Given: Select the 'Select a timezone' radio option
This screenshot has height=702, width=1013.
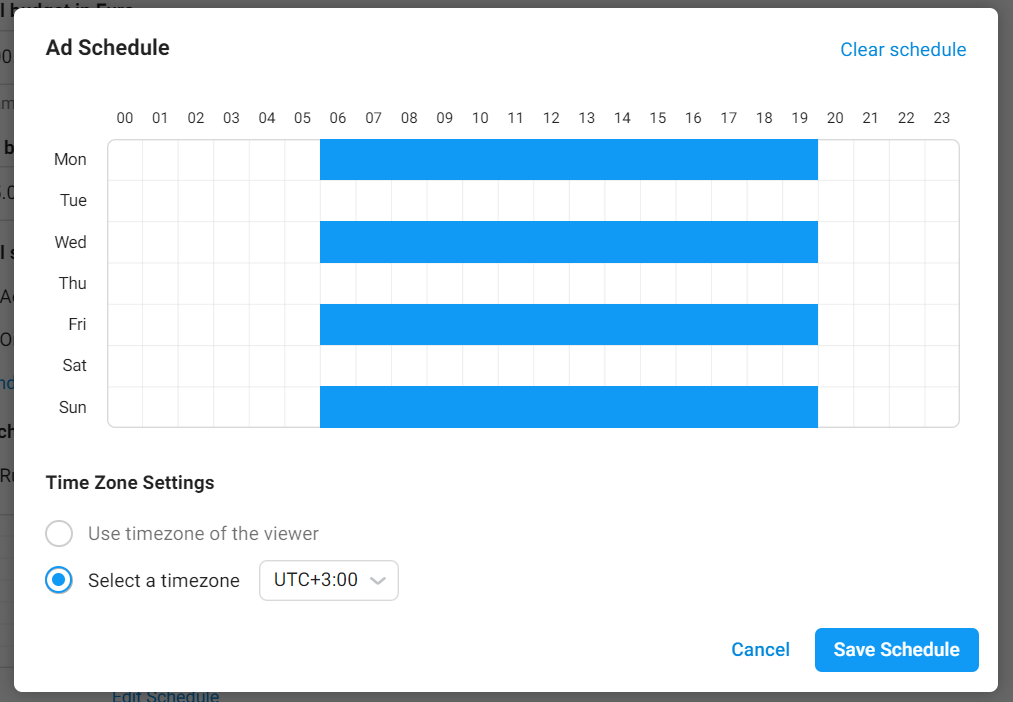Looking at the screenshot, I should 59,581.
